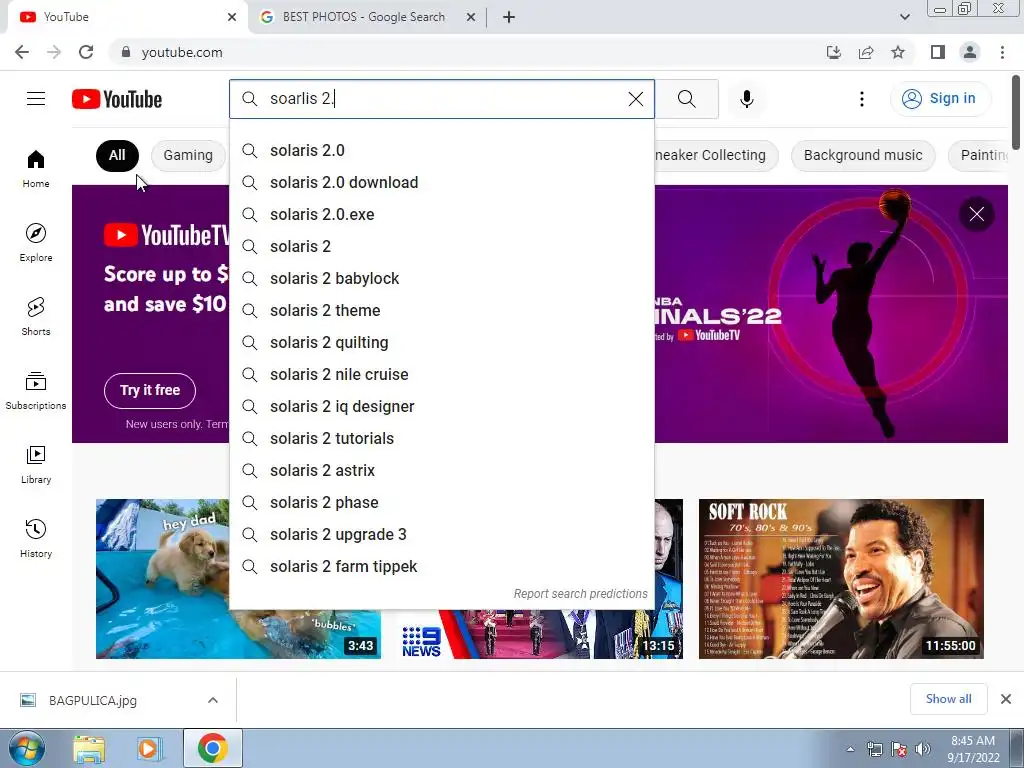Open a new tab with the plus button
This screenshot has height=768, width=1024.
pos(509,17)
